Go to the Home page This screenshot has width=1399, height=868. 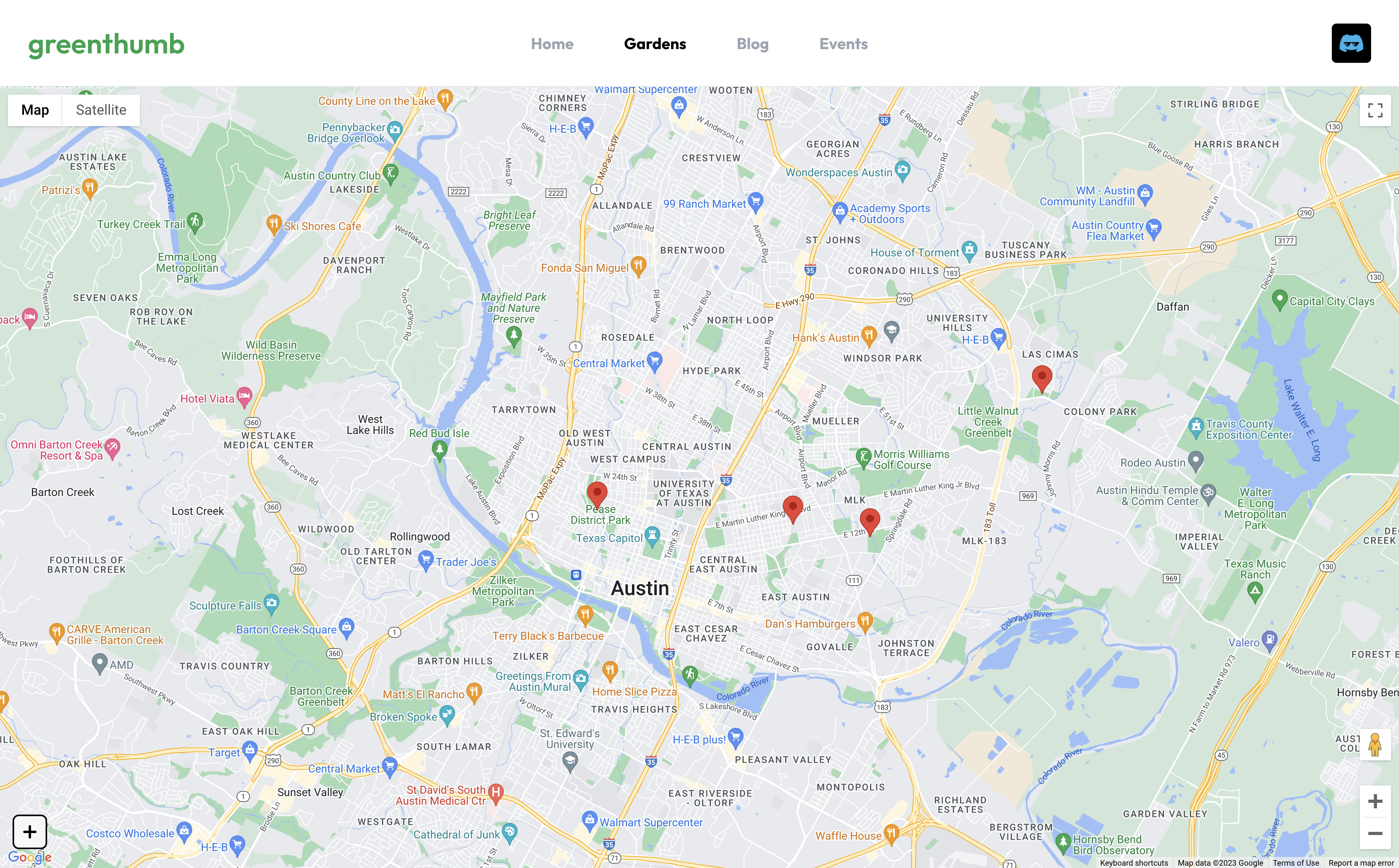(552, 44)
